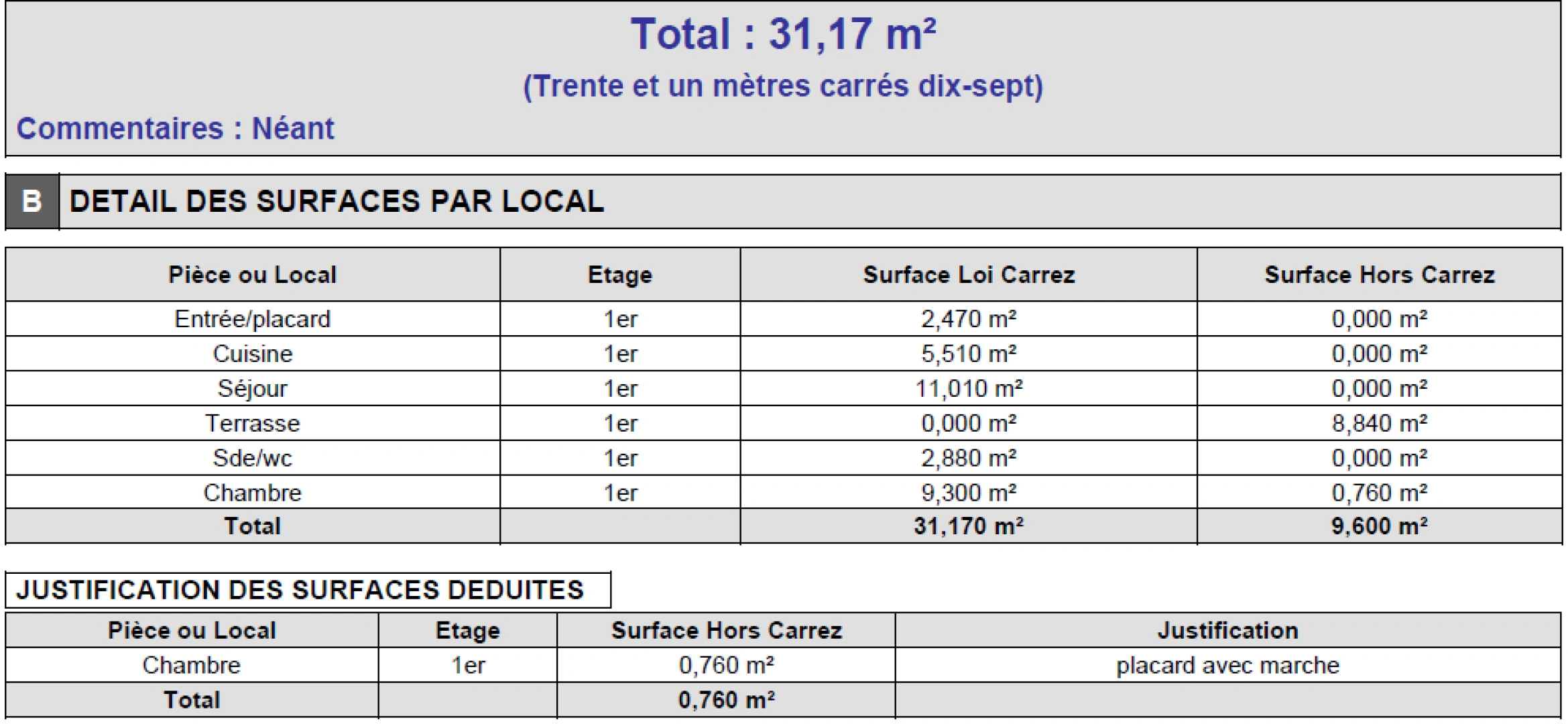1568x724 pixels.
Task: Click "Chambre" in the justification table
Action: [192, 666]
